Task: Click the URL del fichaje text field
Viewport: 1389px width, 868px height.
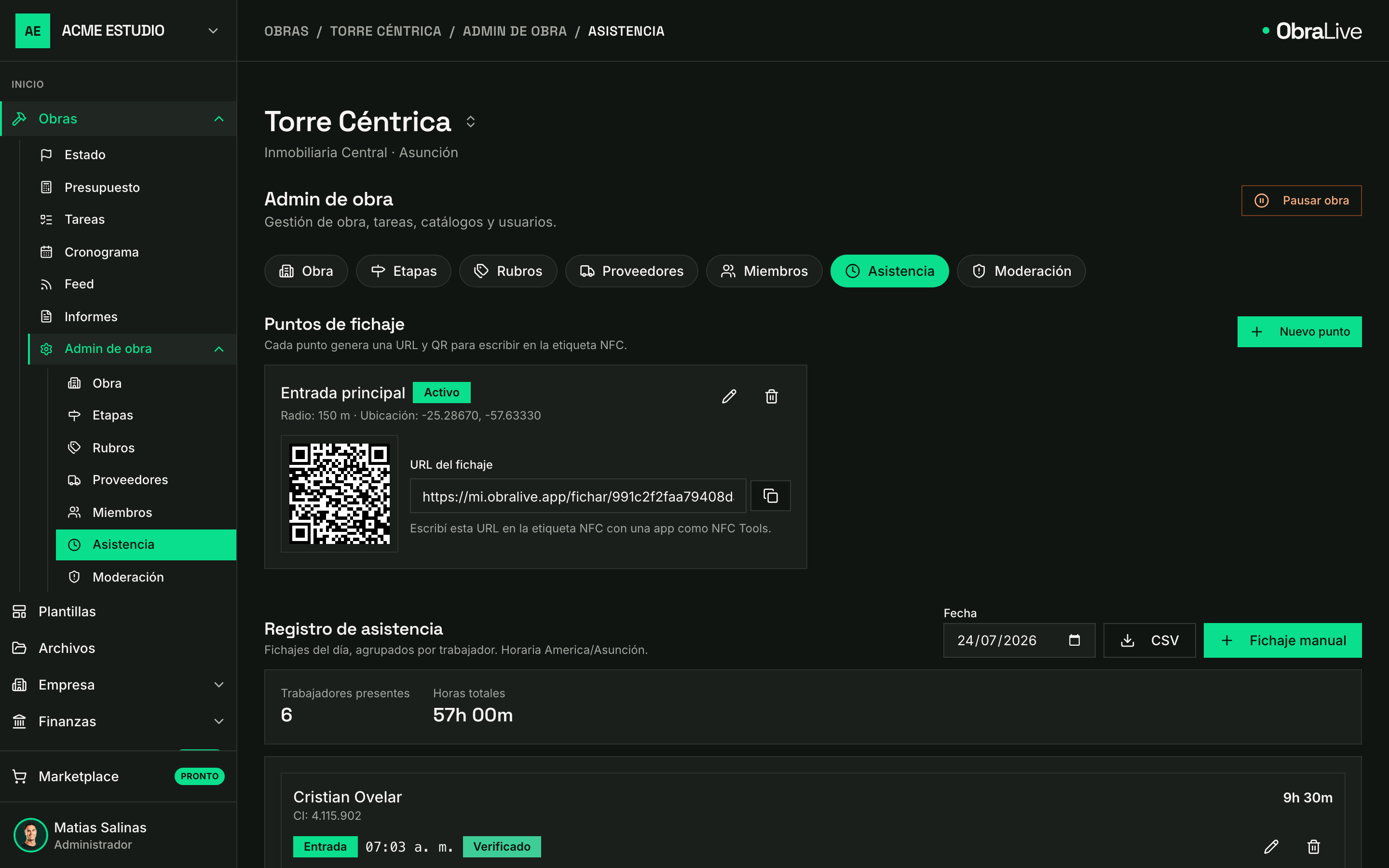Action: tap(578, 495)
